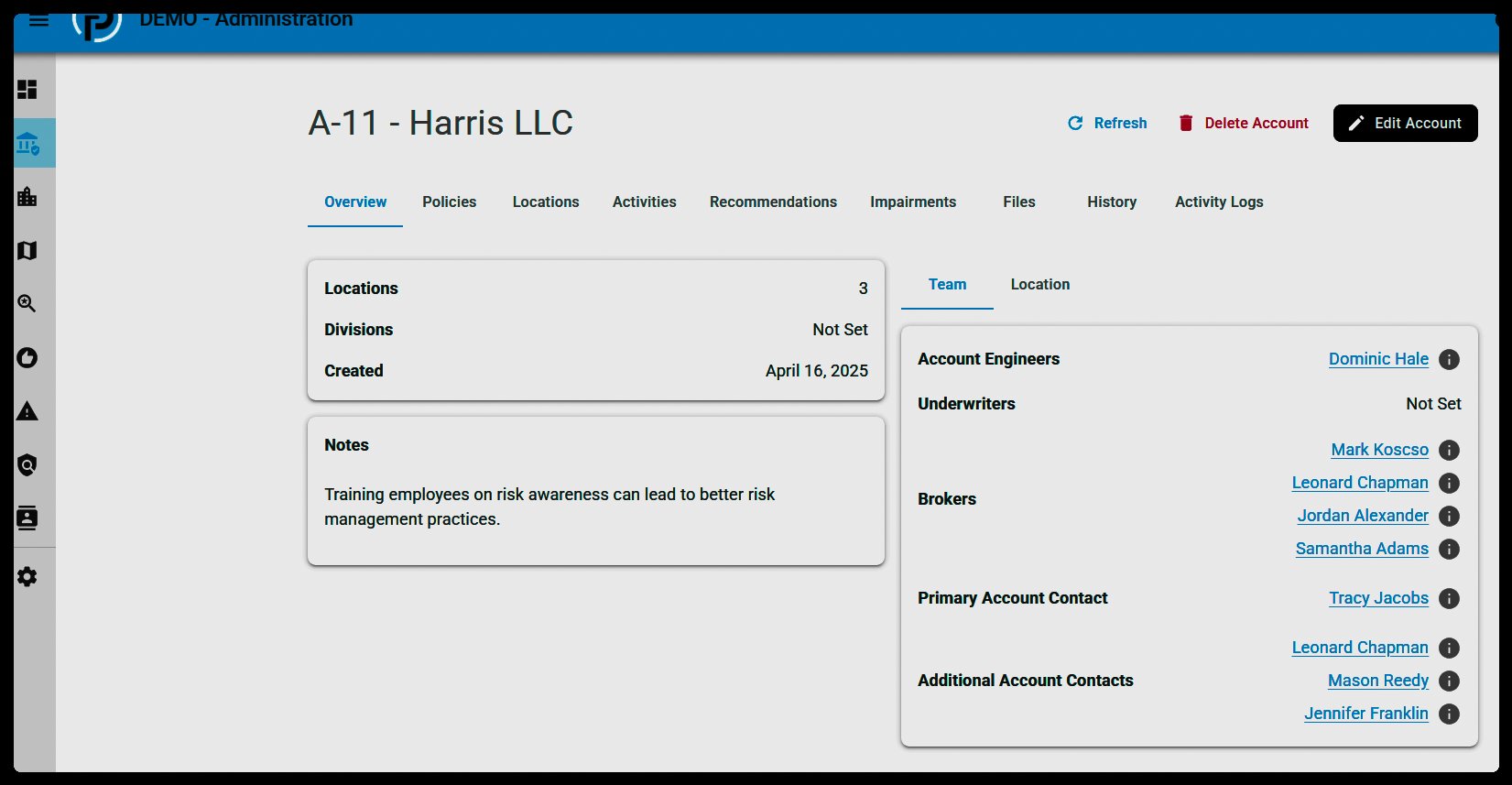Click the account title 'A-11 - Harris LLC'
The width and height of the screenshot is (1512, 785).
tap(441, 123)
